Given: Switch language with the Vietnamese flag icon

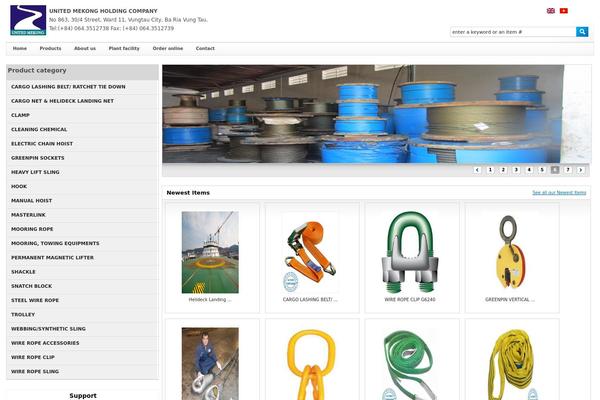Looking at the screenshot, I should click(564, 11).
